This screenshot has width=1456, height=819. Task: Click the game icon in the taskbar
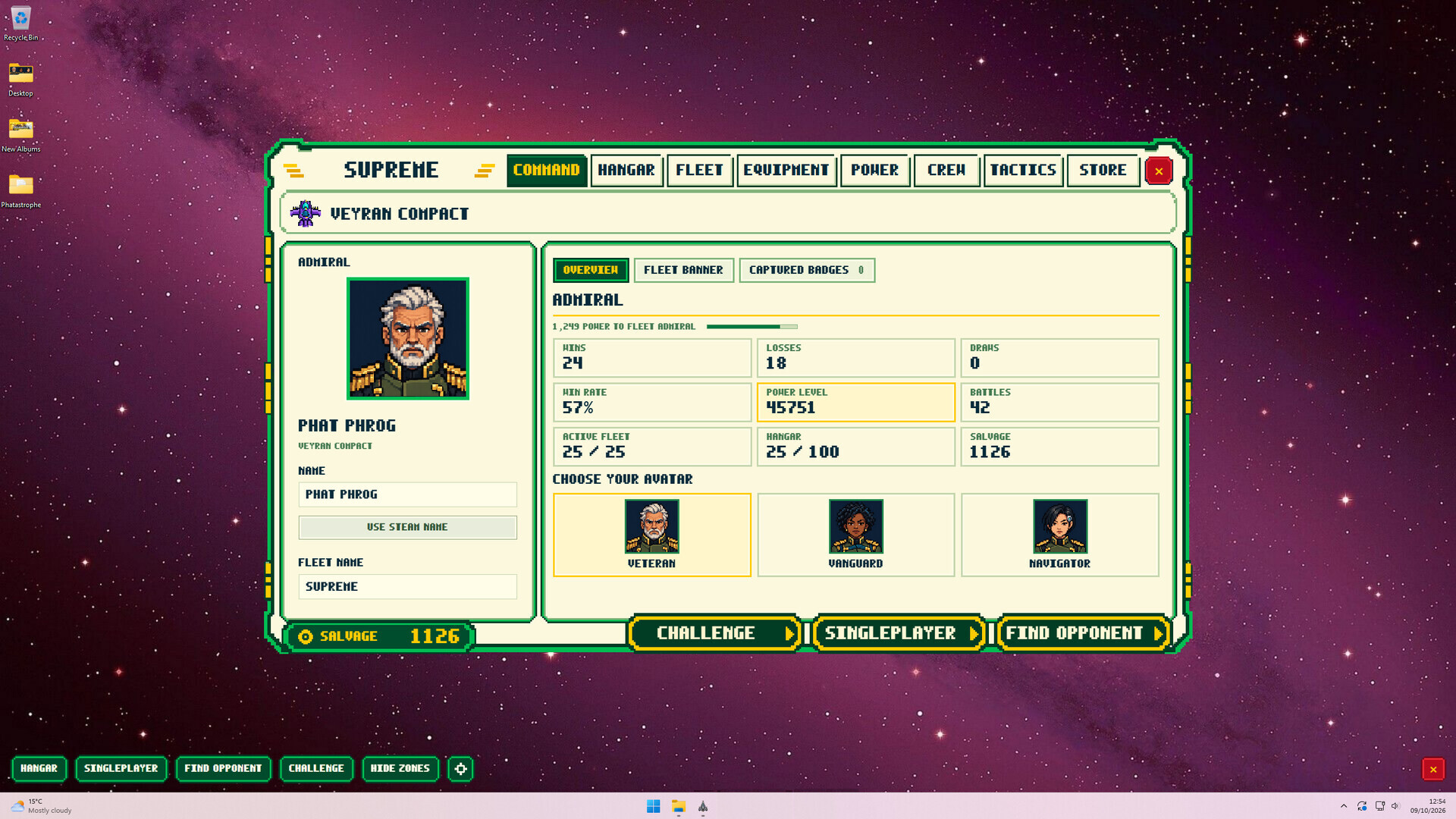tap(703, 806)
